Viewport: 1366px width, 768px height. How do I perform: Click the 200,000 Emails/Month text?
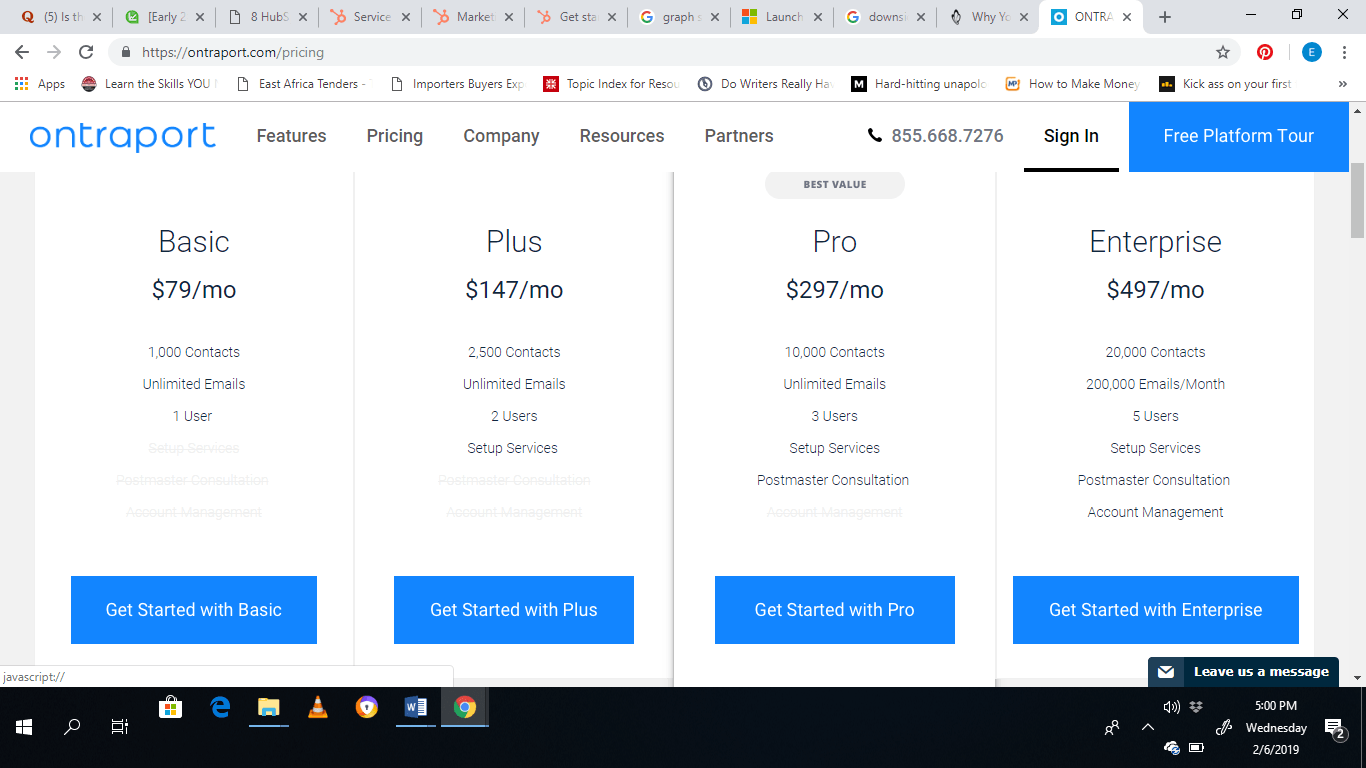1155,384
